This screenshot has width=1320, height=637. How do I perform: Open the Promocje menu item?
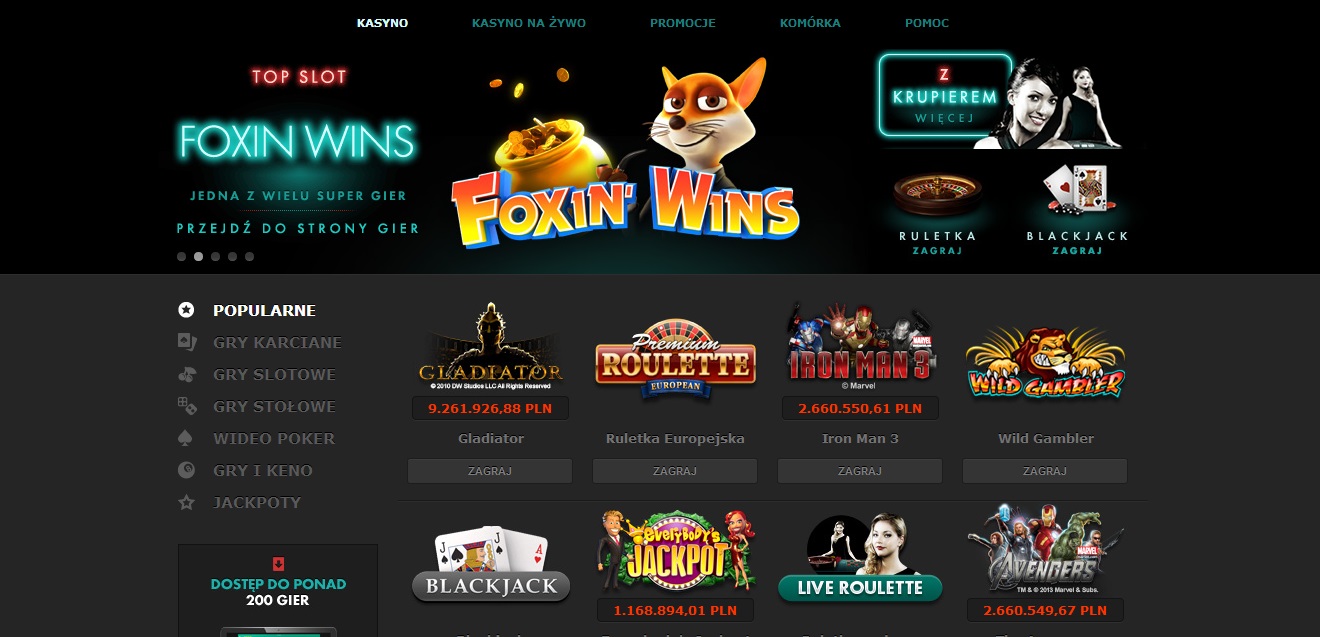coord(683,23)
